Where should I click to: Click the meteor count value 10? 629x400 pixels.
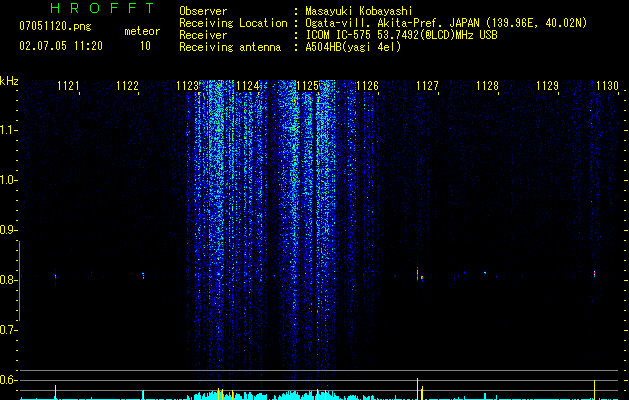click(x=145, y=46)
